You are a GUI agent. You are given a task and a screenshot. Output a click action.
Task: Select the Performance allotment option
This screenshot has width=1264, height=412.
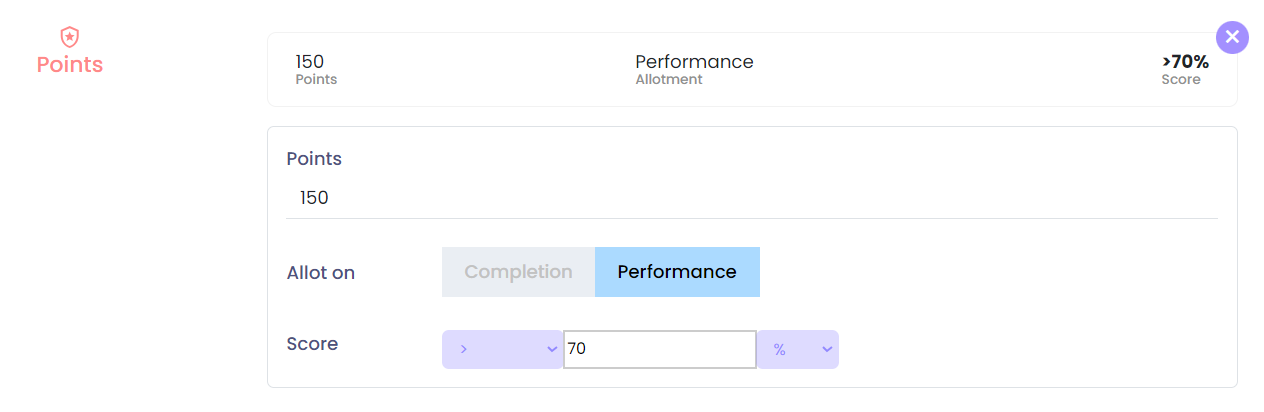point(677,272)
